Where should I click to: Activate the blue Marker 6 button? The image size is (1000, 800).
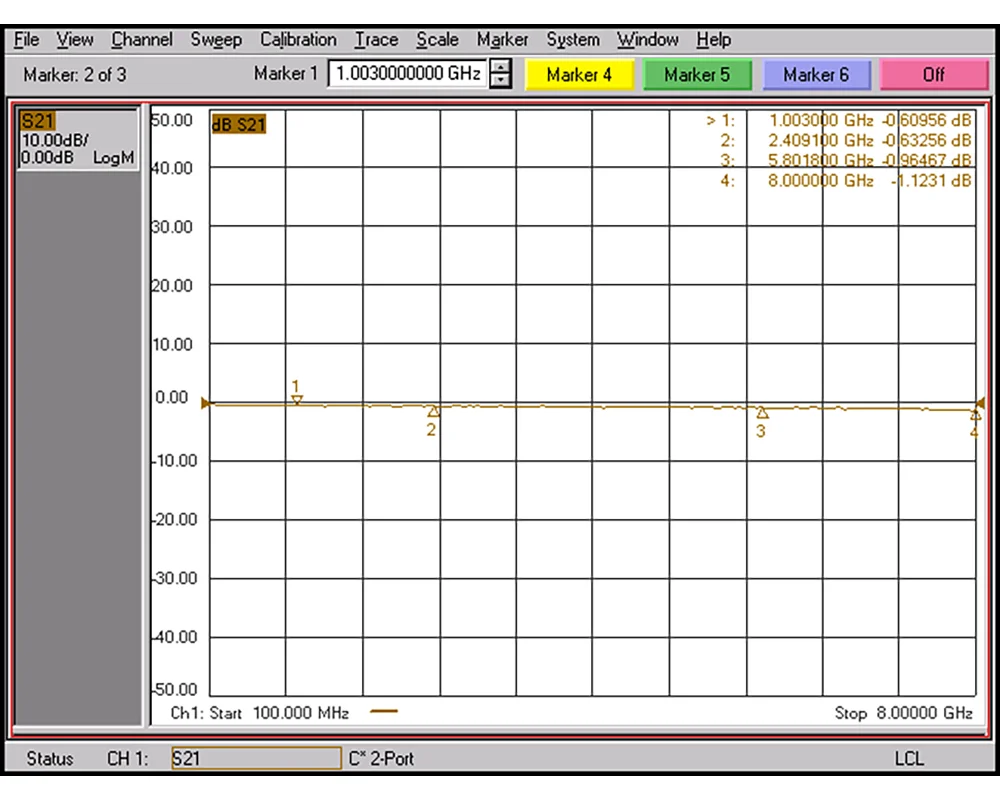pyautogui.click(x=816, y=75)
